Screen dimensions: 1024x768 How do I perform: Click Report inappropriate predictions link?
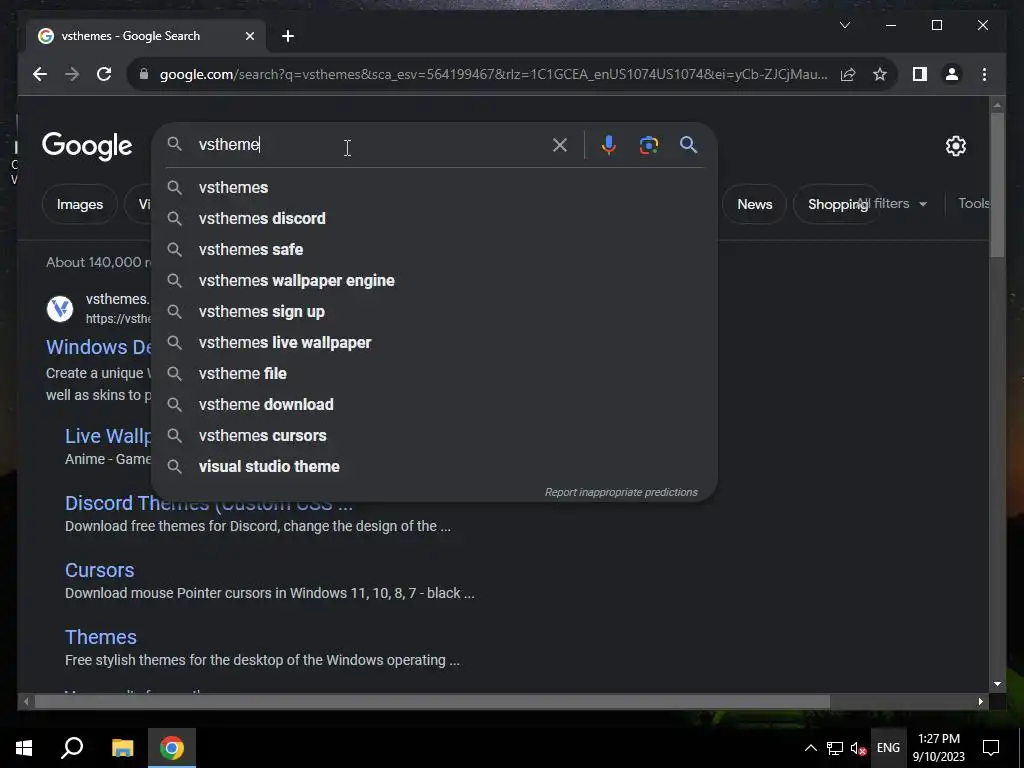(x=621, y=492)
